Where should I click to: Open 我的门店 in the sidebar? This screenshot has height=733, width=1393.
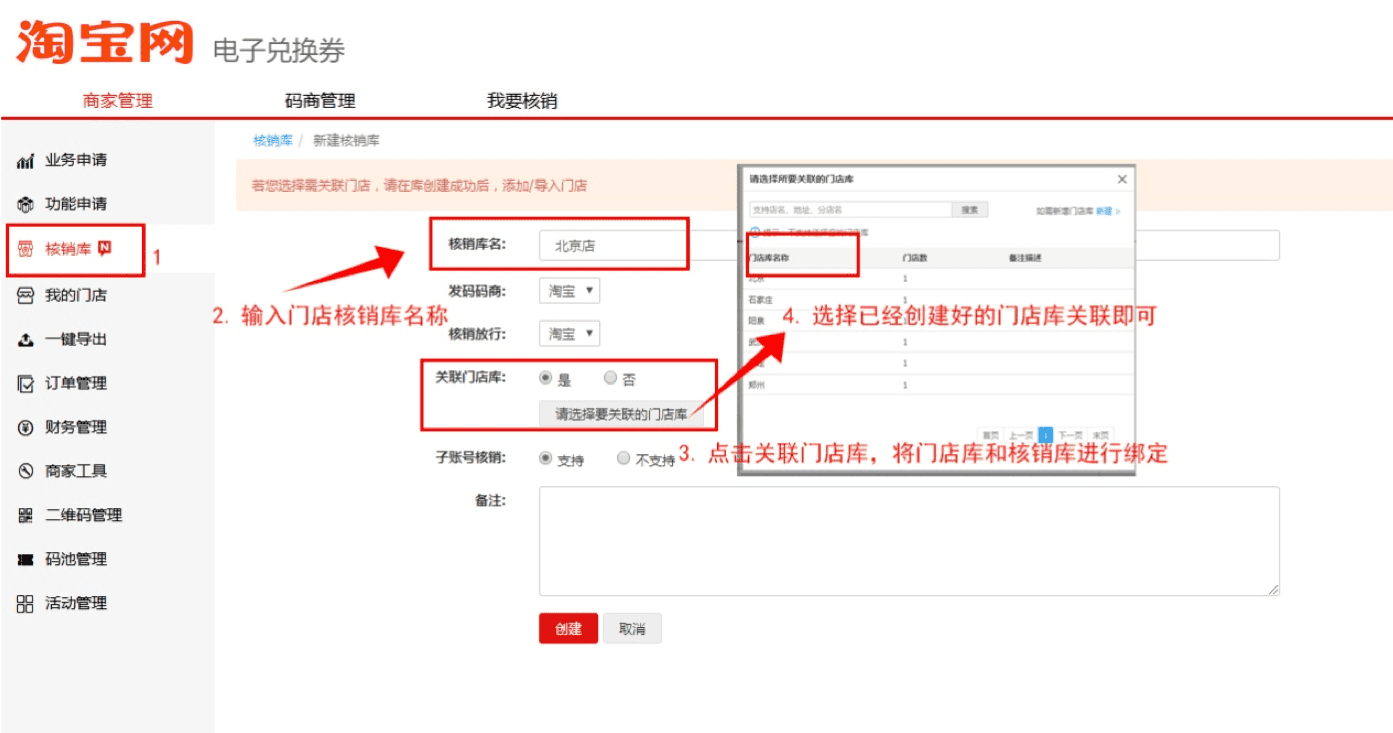point(76,295)
